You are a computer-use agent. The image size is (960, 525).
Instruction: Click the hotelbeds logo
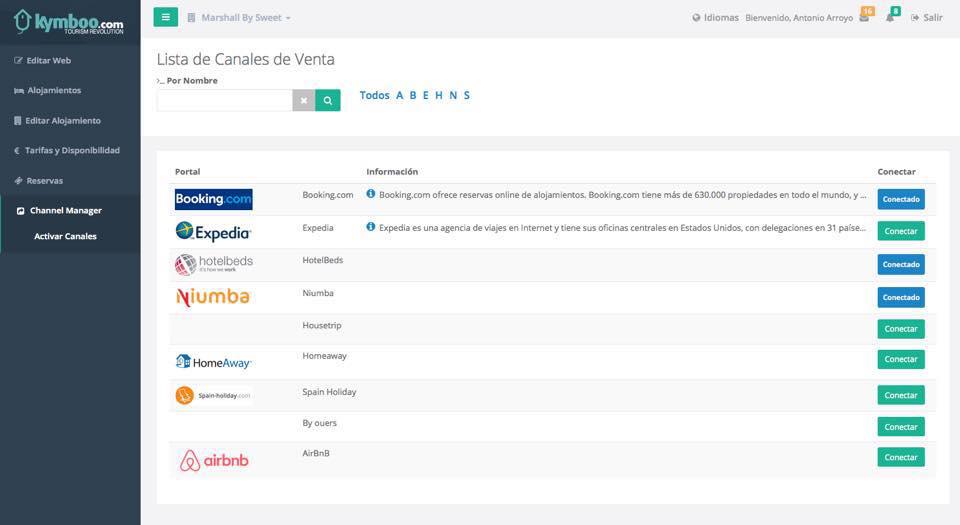[x=214, y=264]
